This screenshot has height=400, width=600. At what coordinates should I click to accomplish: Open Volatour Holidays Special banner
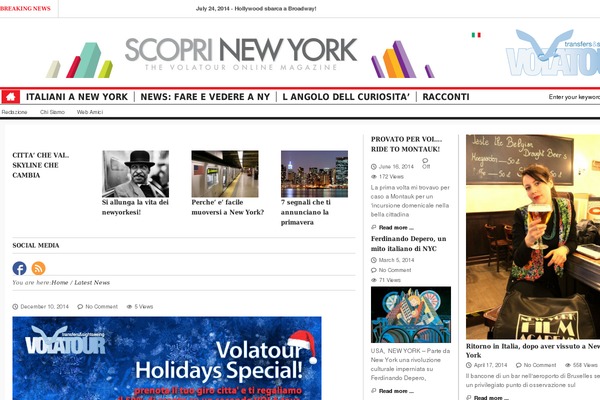(167, 358)
